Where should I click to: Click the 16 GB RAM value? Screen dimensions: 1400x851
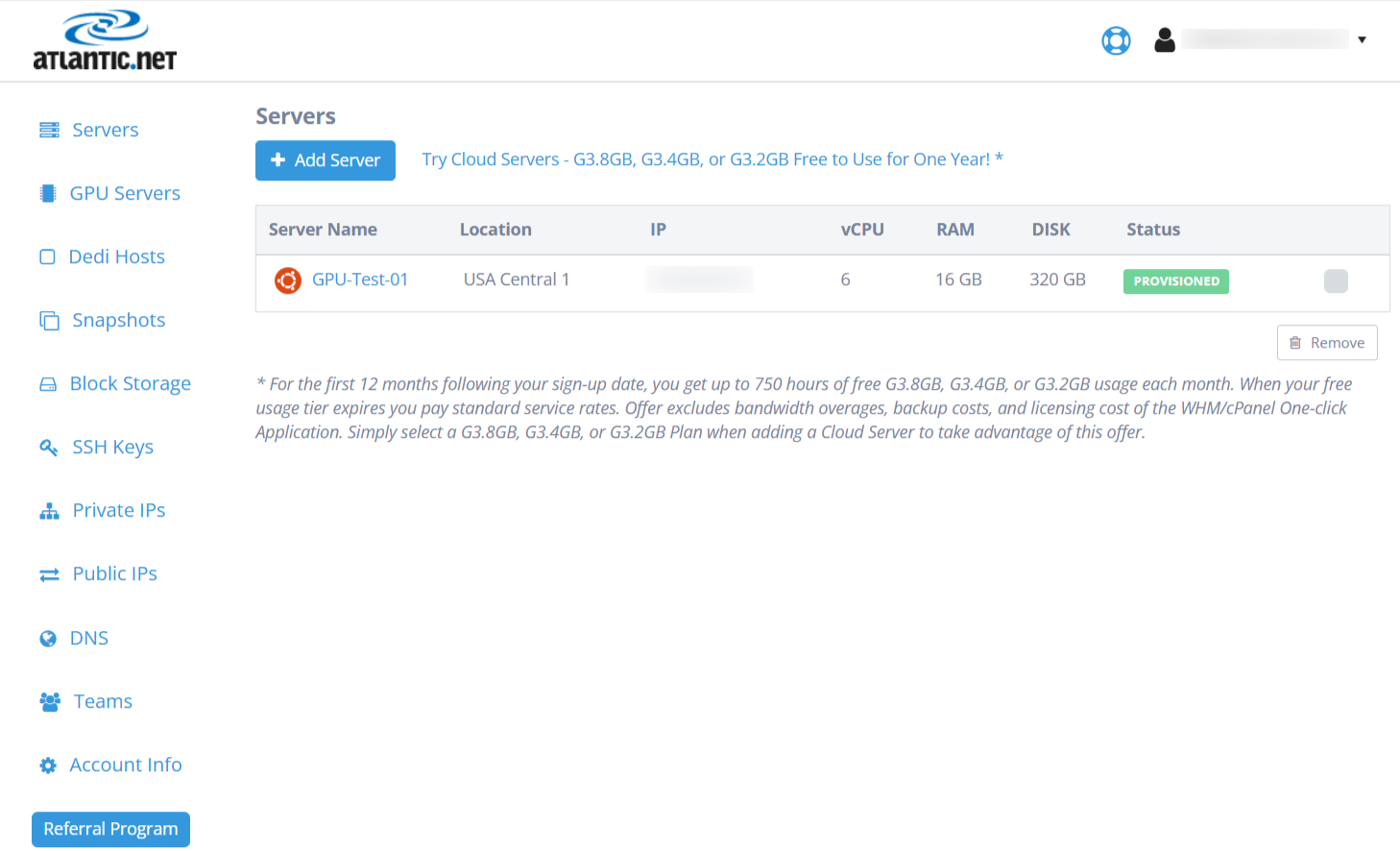pyautogui.click(x=958, y=280)
